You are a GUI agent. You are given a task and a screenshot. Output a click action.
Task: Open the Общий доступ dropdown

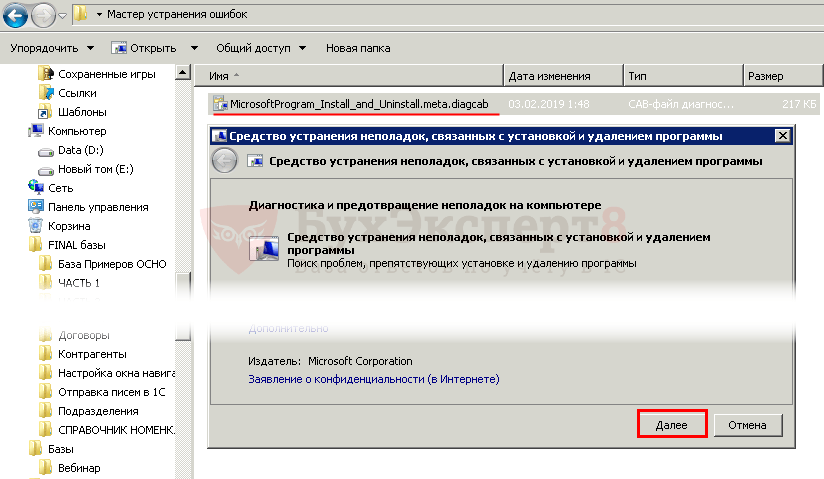tap(261, 48)
